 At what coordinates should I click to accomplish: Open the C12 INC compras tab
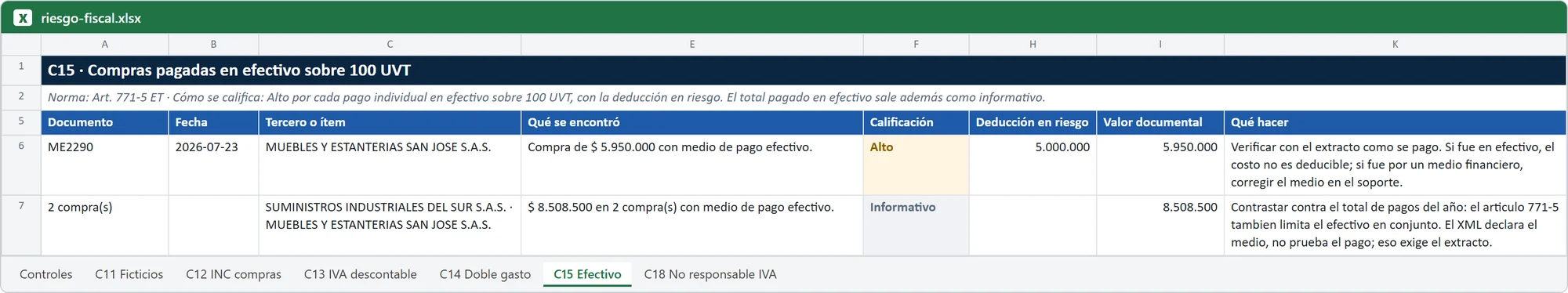click(234, 274)
